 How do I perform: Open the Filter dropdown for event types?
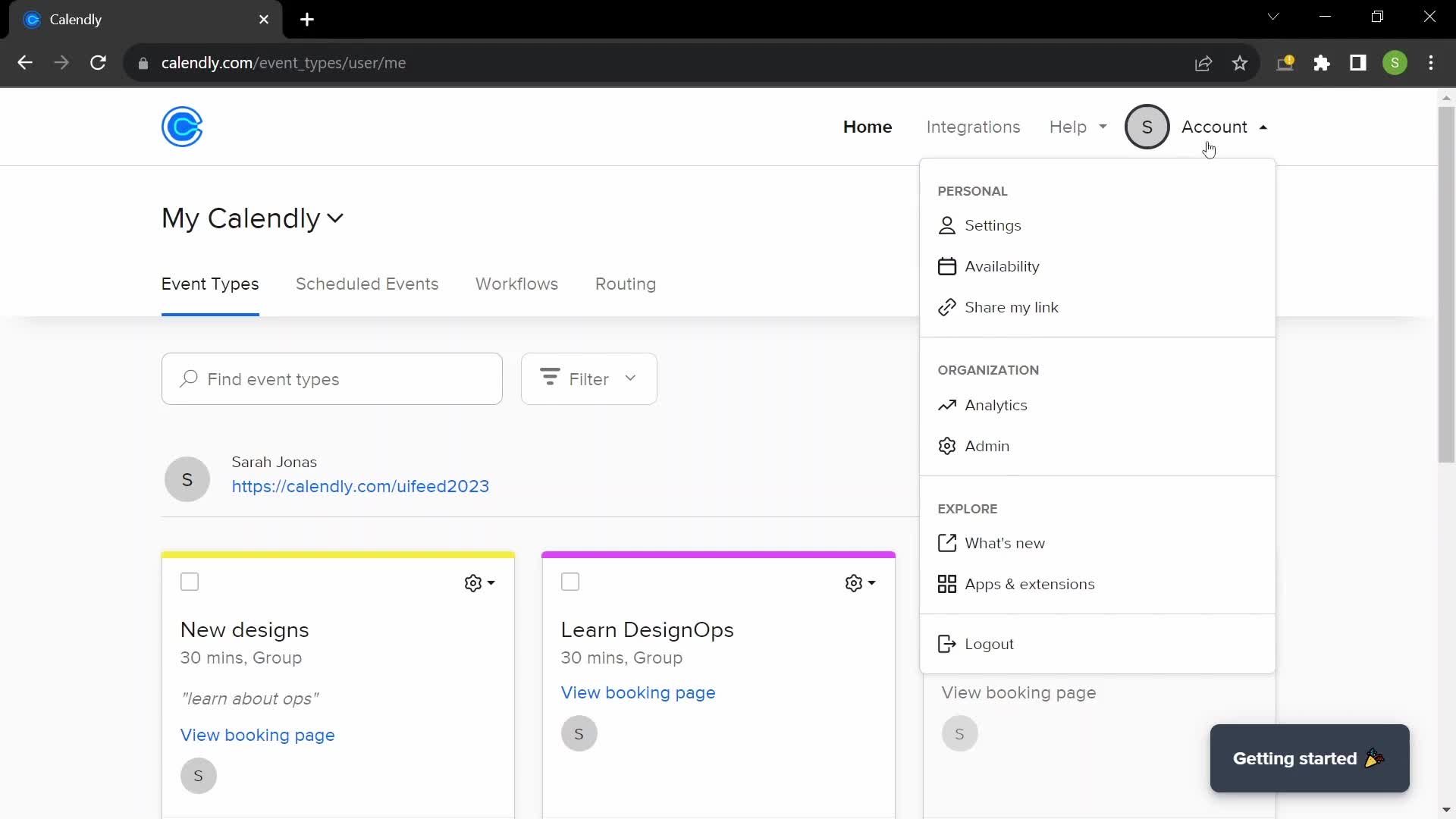pyautogui.click(x=589, y=378)
